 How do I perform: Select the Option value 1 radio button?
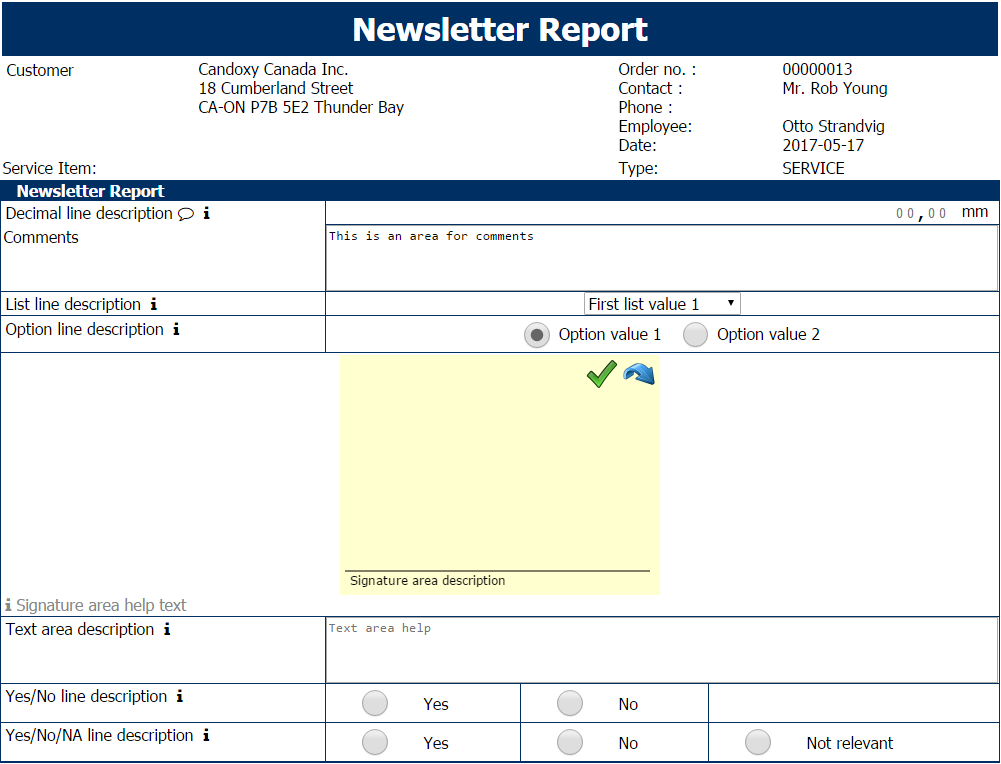pyautogui.click(x=537, y=336)
